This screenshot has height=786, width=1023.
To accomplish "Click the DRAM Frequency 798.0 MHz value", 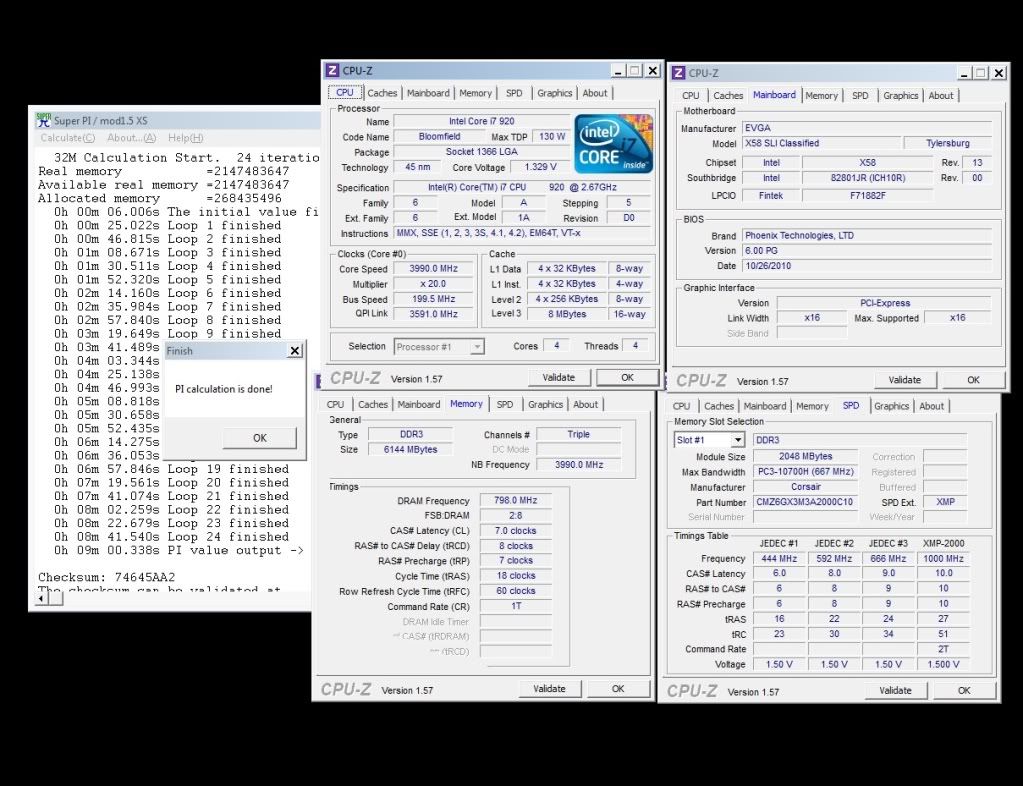I will tap(515, 501).
